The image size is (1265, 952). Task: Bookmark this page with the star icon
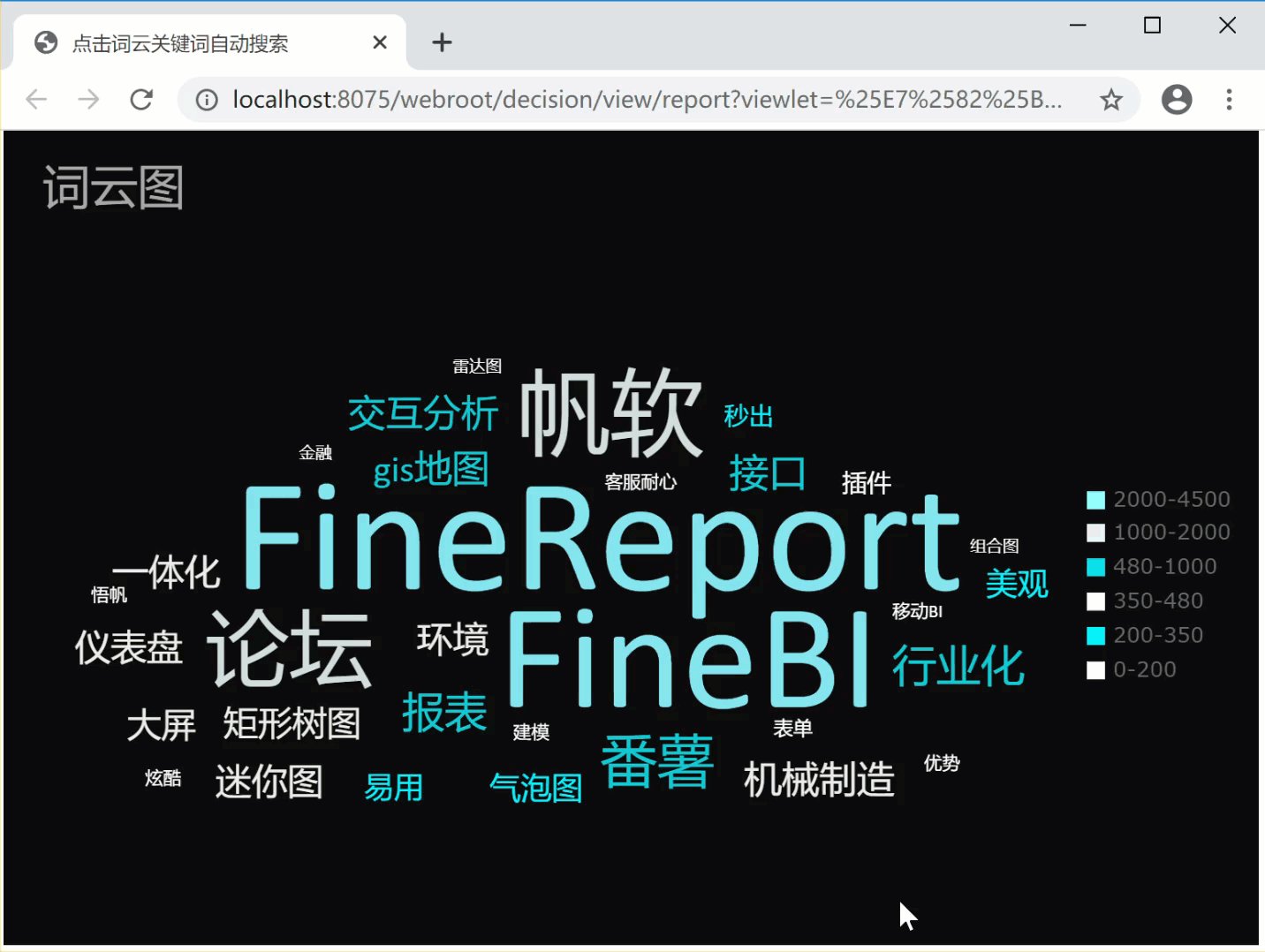[1111, 100]
